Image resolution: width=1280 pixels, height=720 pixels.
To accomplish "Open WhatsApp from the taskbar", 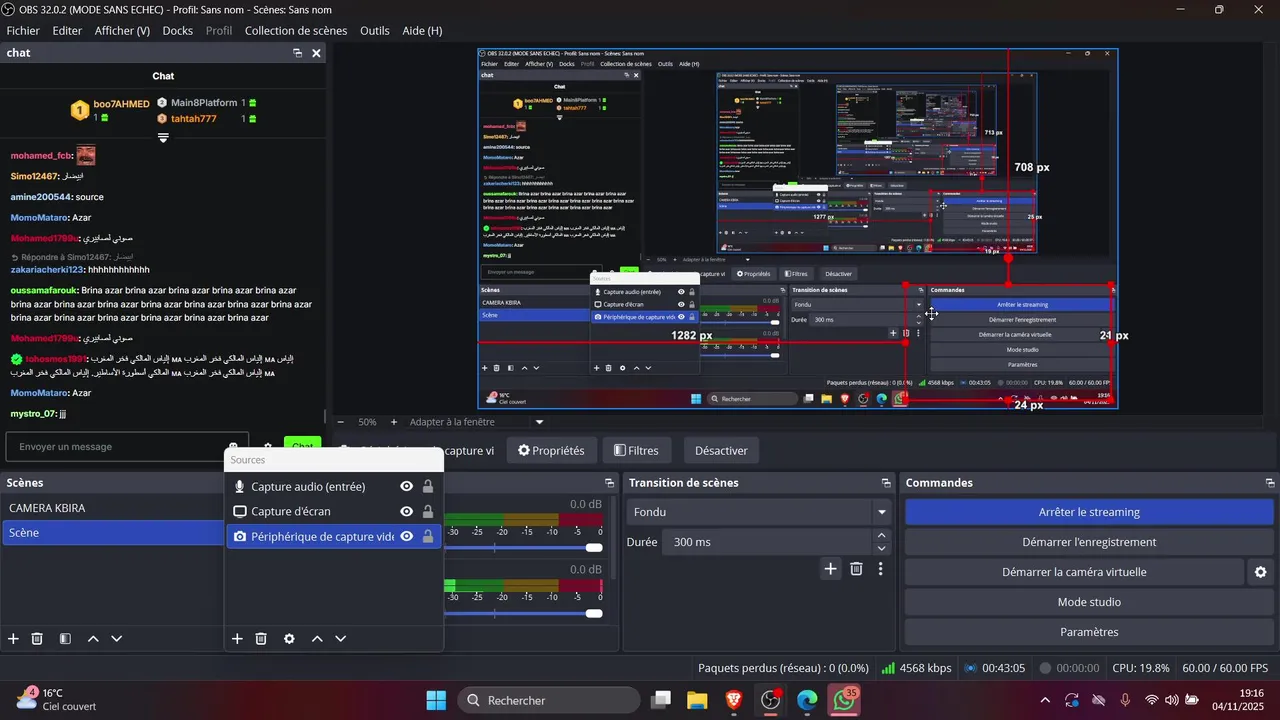I will coord(845,701).
